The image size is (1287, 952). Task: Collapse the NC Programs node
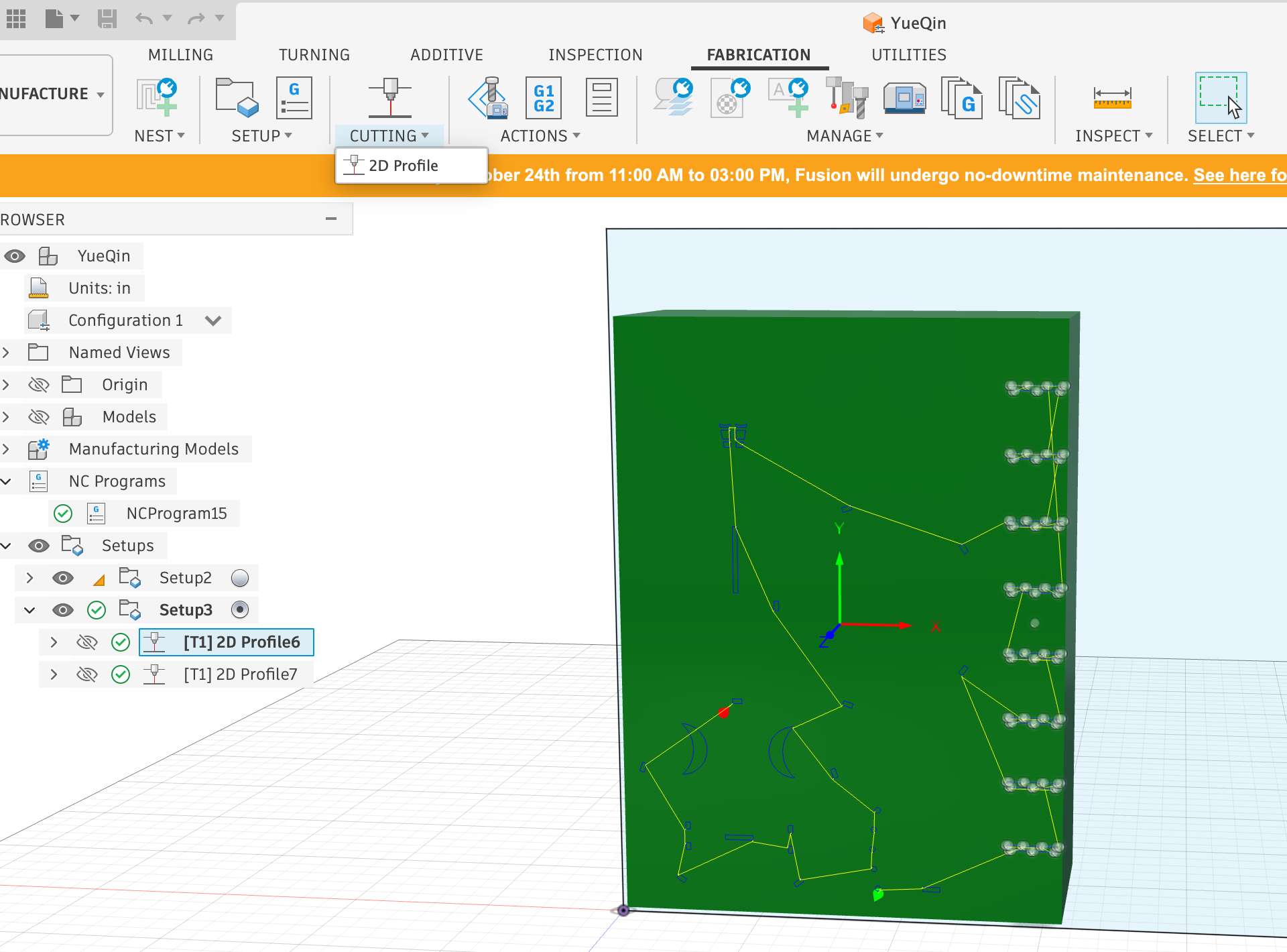click(x=6, y=481)
